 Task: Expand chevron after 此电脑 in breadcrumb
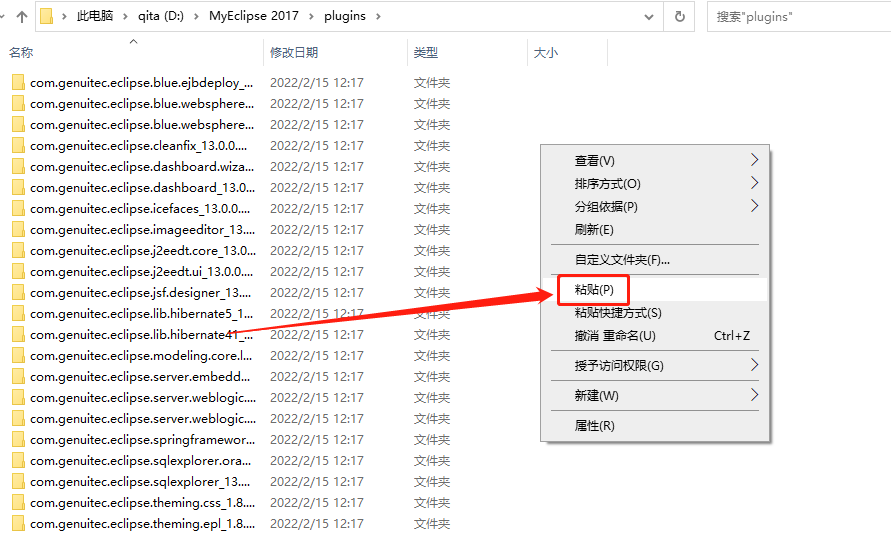(125, 16)
